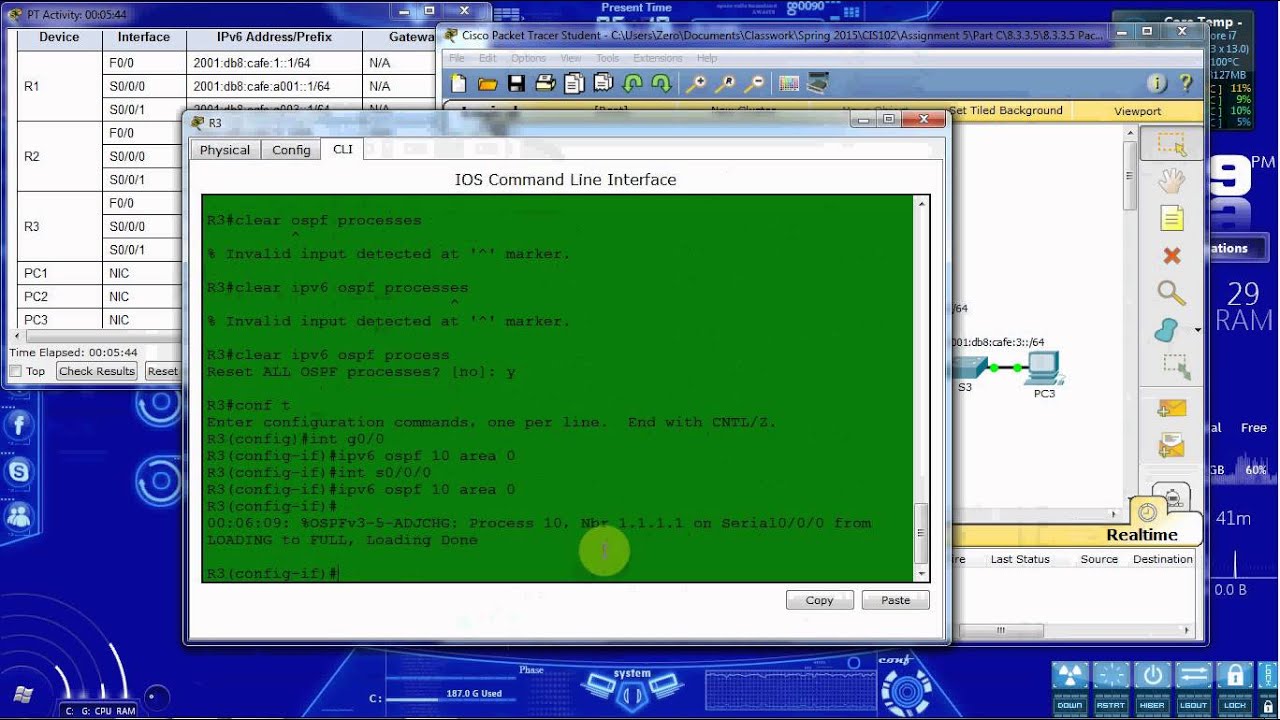The height and width of the screenshot is (720, 1280).
Task: Open the Tools menu in Packet Tracer
Action: [x=607, y=58]
